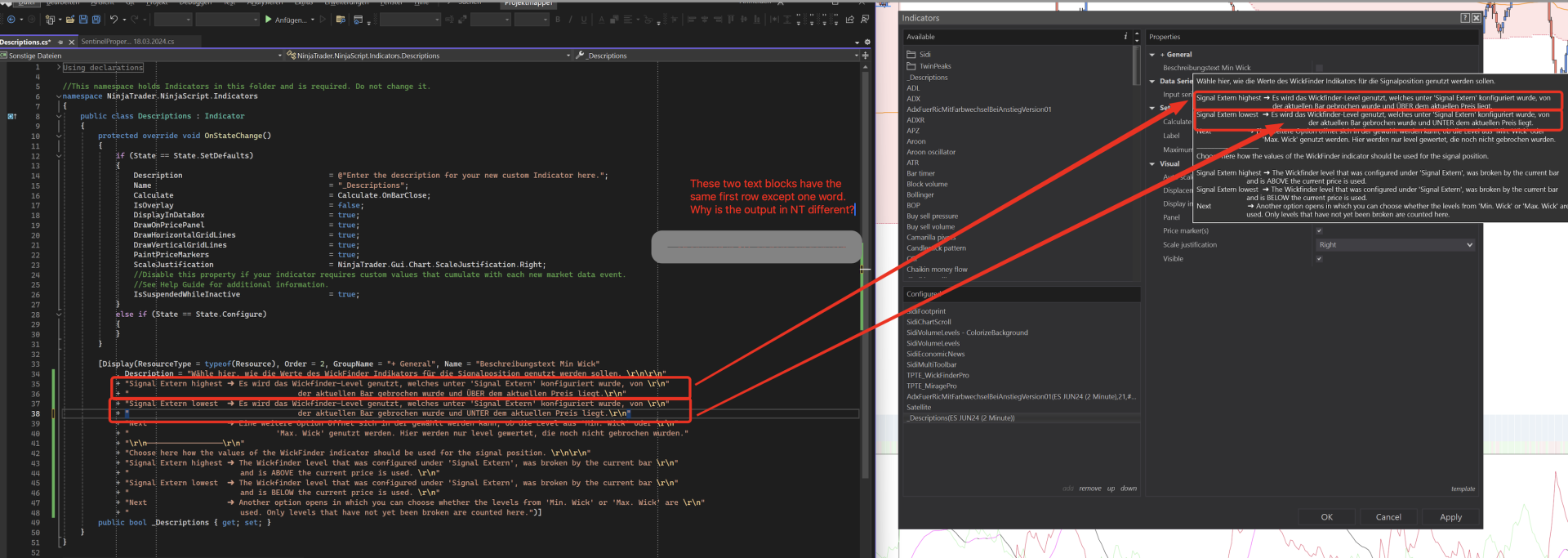1568x558 pixels.
Task: Click the green Anfügen start arrow
Action: click(268, 20)
